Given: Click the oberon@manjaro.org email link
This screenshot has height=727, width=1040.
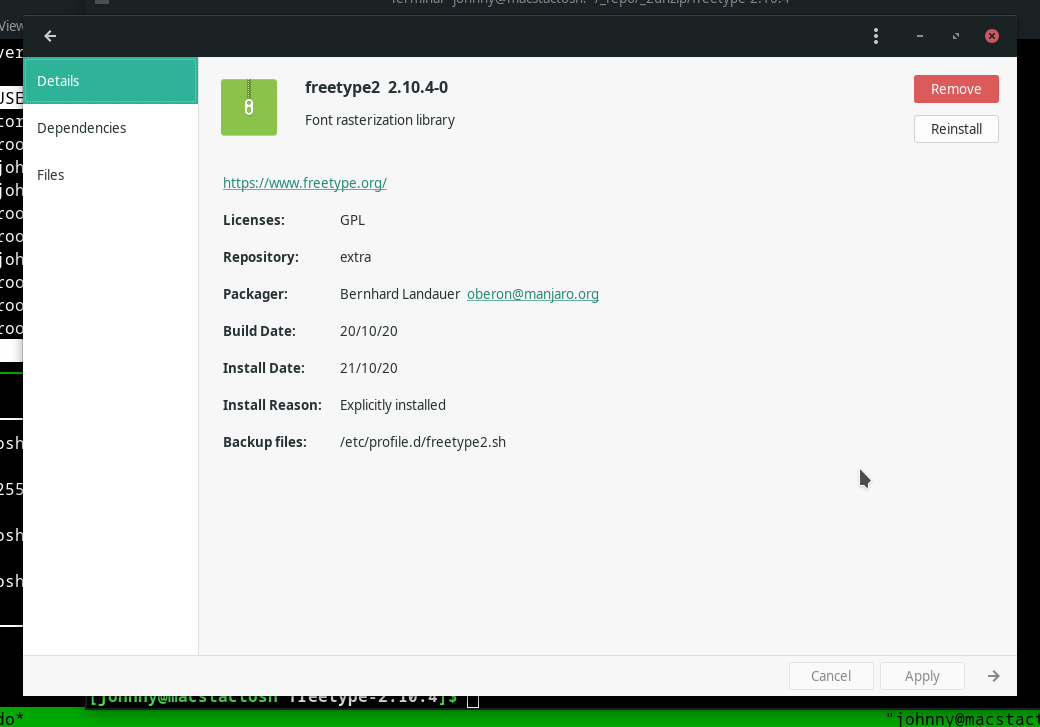Looking at the screenshot, I should tap(533, 294).
